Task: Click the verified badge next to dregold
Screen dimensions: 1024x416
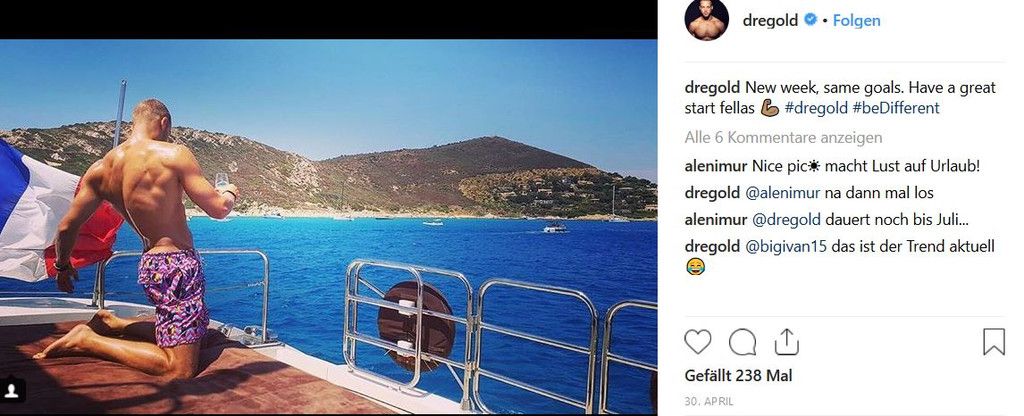Action: (810, 20)
